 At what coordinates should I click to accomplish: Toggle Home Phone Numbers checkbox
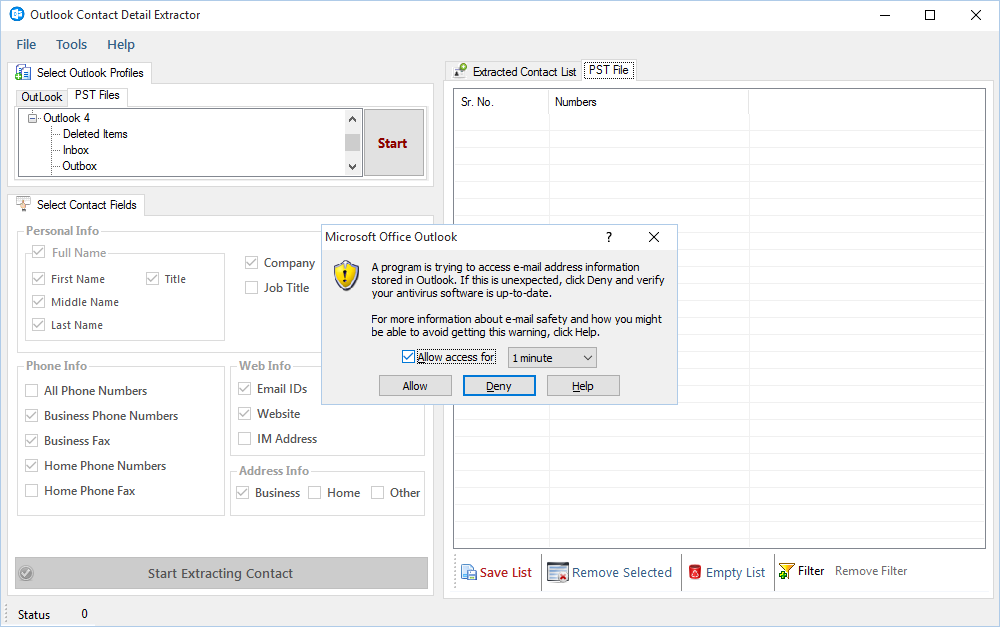31,466
